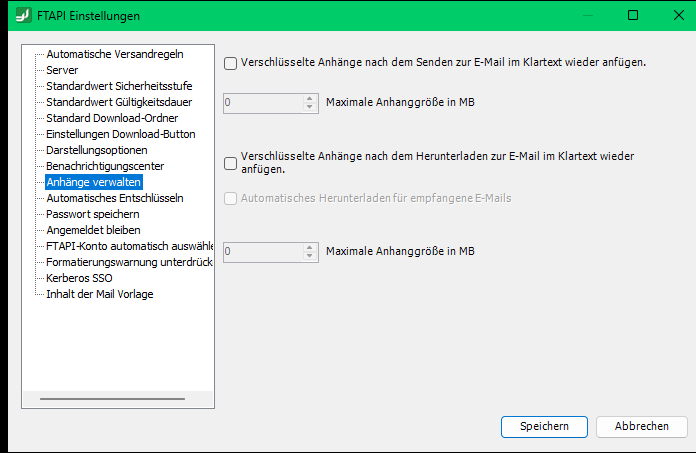The image size is (696, 453).
Task: Click first Maximale Anhanggröße input field
Action: tap(264, 103)
